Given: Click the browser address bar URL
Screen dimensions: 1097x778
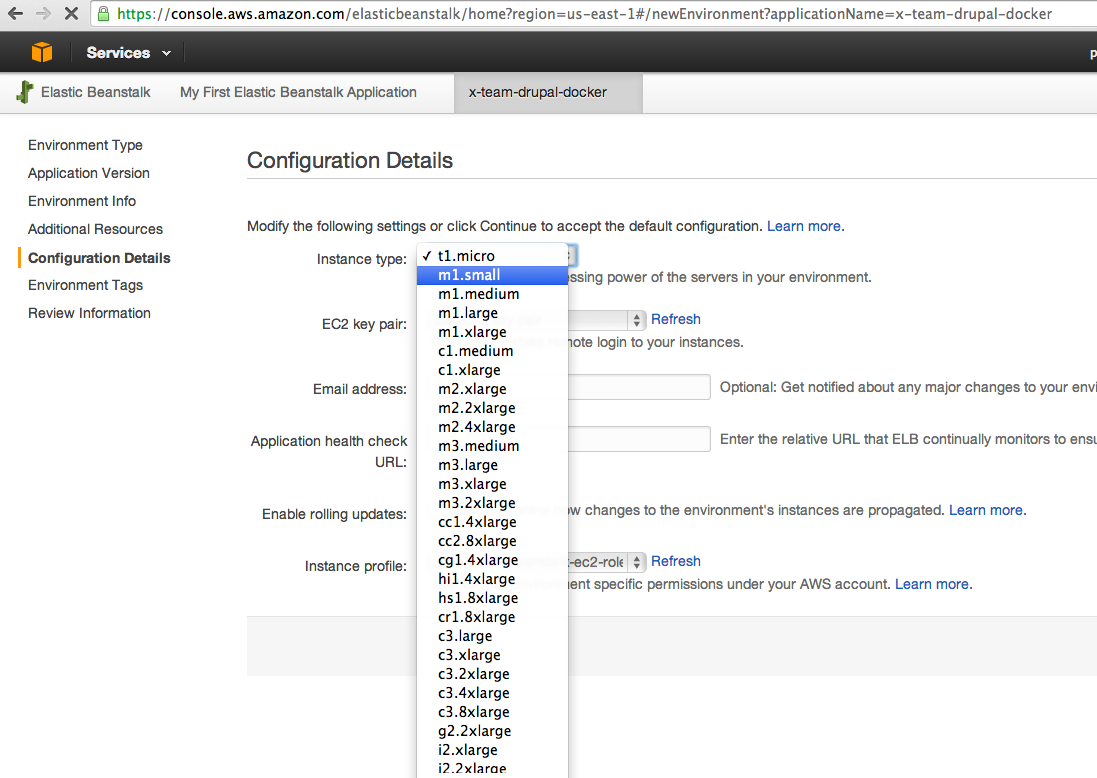Looking at the screenshot, I should point(584,14).
